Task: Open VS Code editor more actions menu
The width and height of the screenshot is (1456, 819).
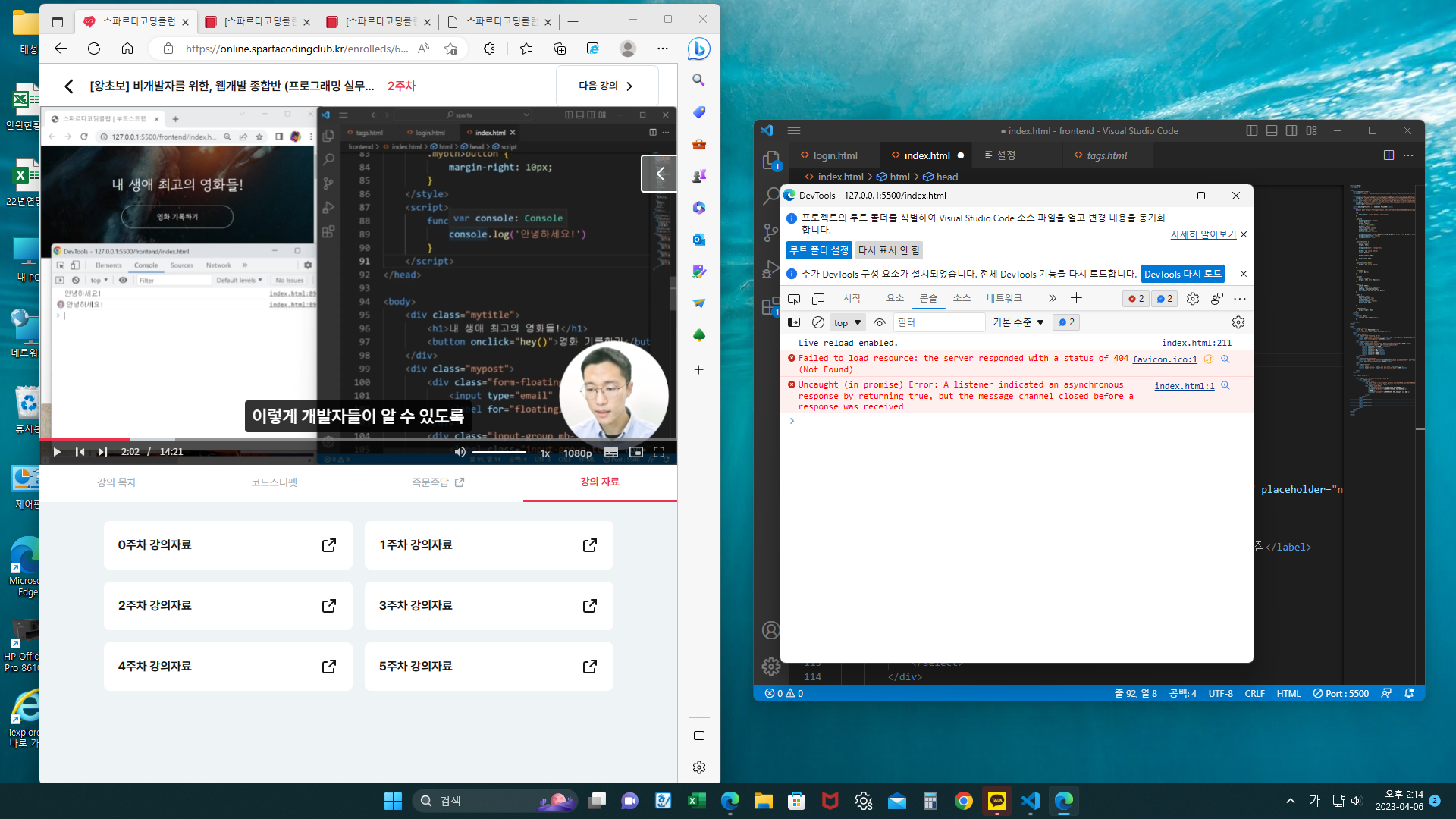Action: (1408, 155)
